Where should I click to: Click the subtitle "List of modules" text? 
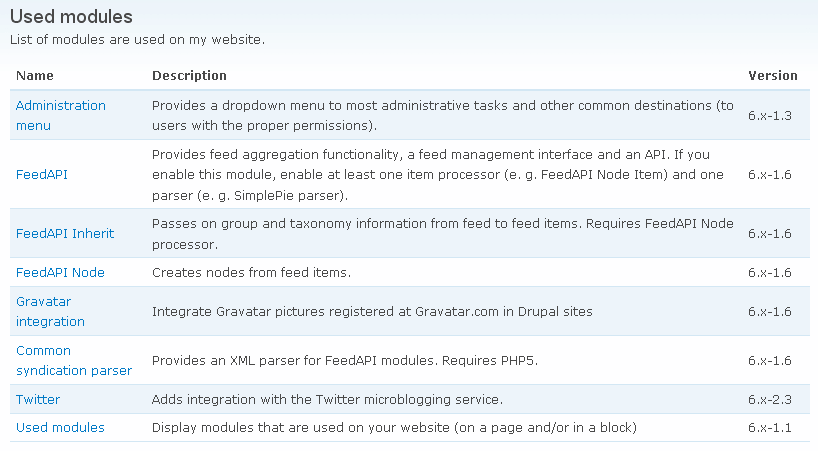click(137, 40)
